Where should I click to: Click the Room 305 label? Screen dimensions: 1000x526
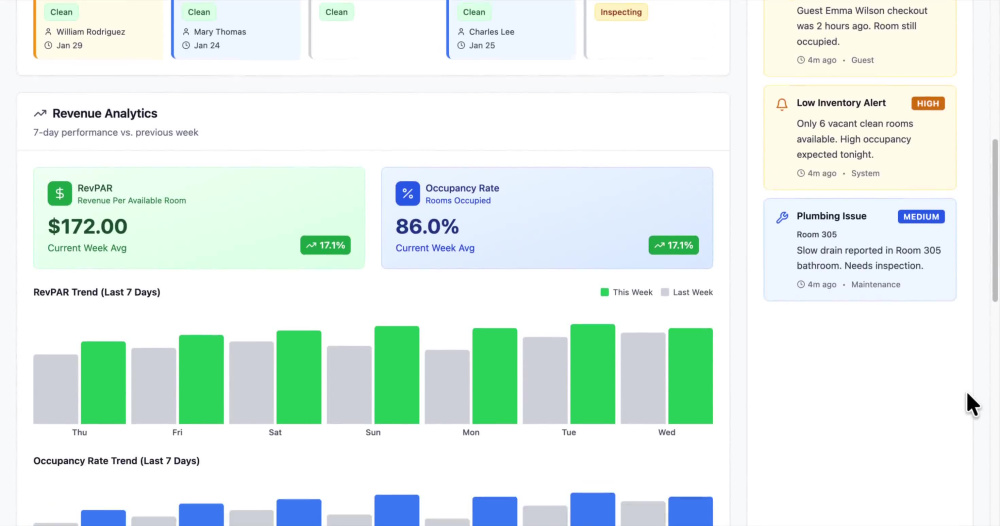816,235
